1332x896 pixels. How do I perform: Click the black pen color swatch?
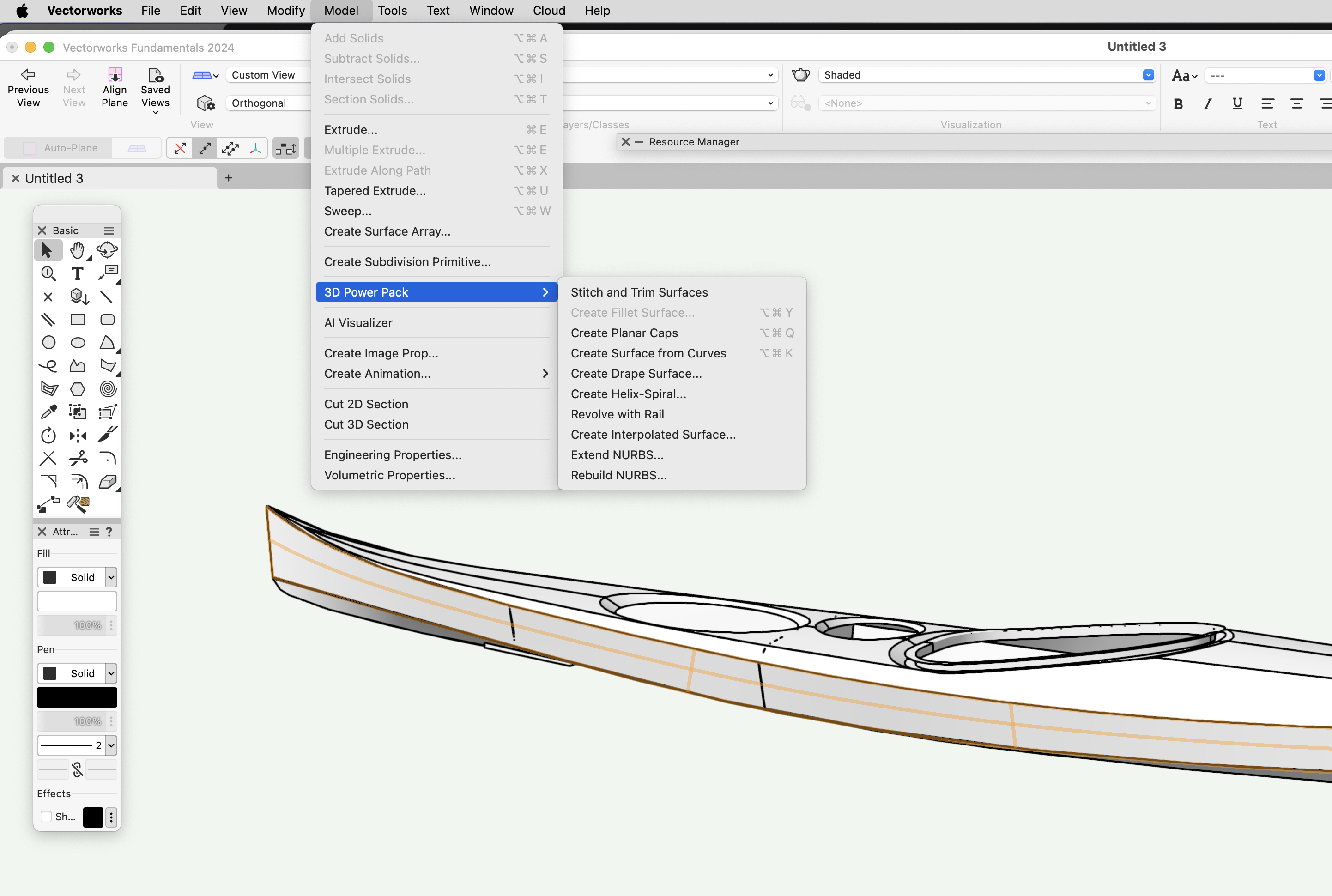tap(77, 697)
